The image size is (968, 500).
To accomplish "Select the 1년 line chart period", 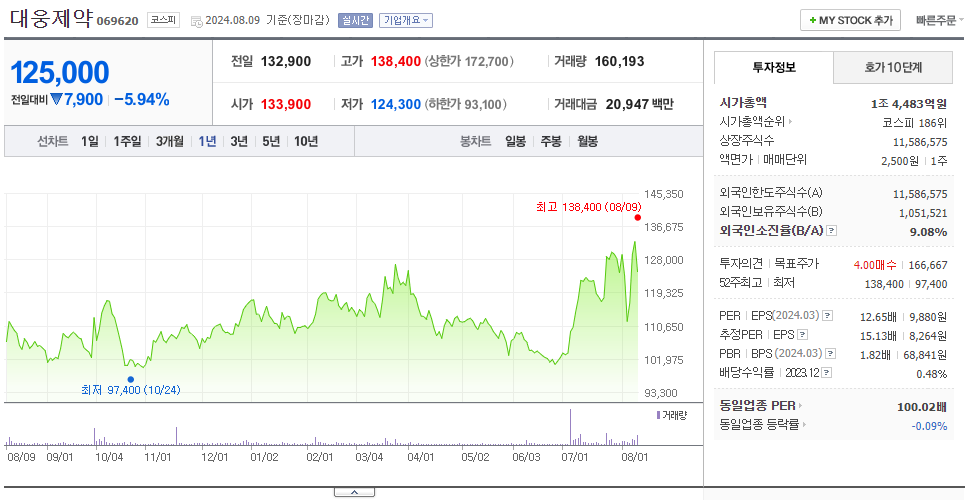I will click(x=207, y=141).
